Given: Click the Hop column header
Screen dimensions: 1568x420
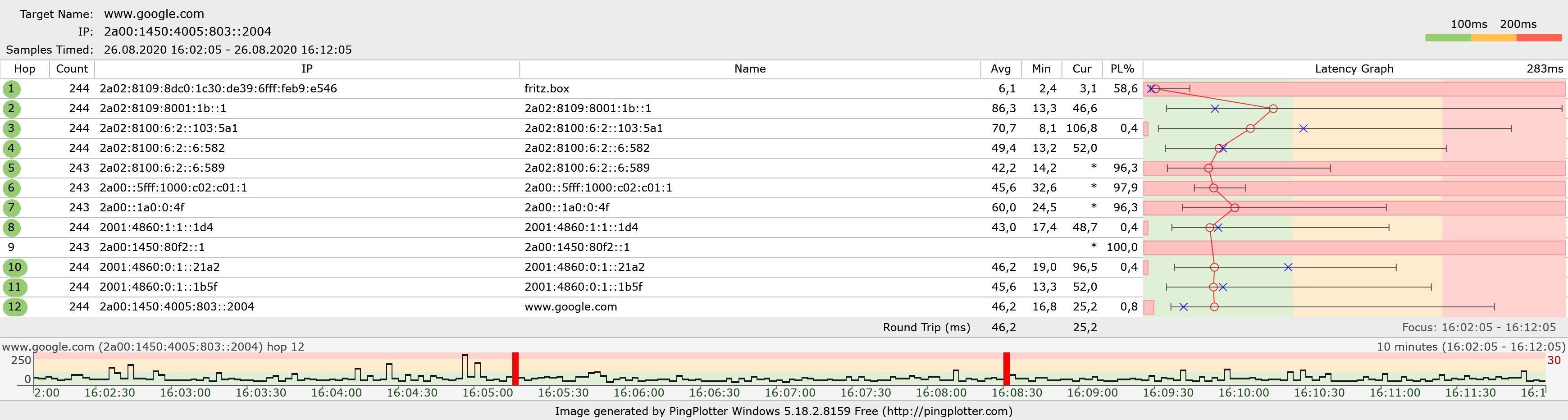Looking at the screenshot, I should point(25,69).
